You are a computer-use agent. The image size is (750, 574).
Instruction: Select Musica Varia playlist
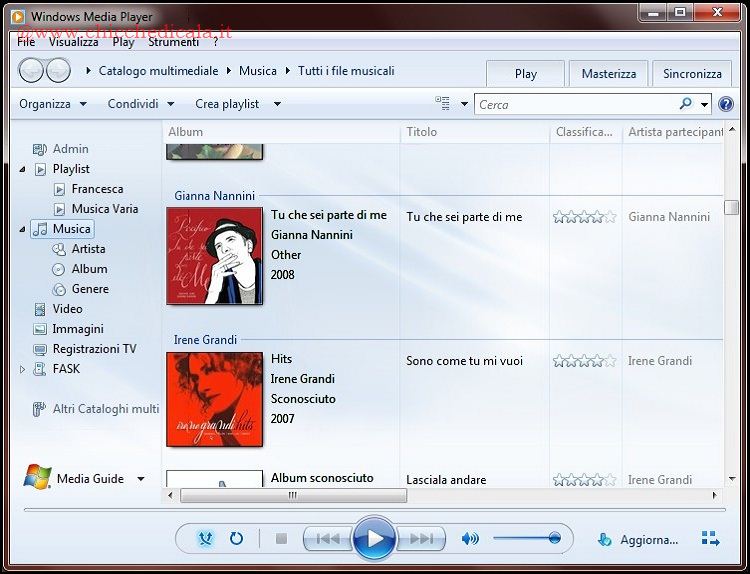104,209
